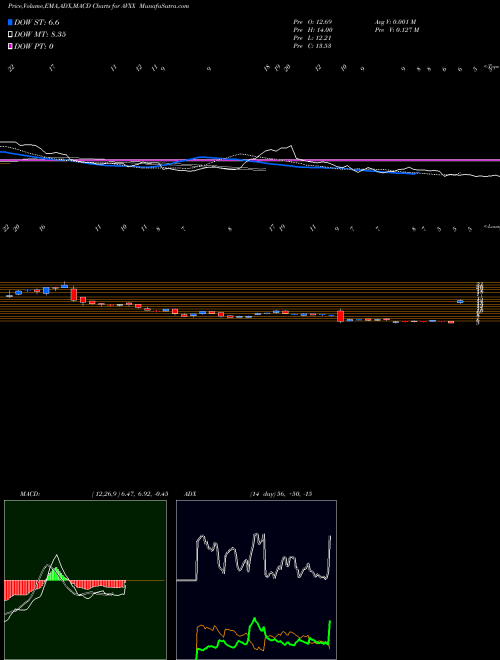Select the 'DOW MT: 8.33' legend label
Image resolution: width=500 pixels, height=660 pixels.
click(40, 35)
